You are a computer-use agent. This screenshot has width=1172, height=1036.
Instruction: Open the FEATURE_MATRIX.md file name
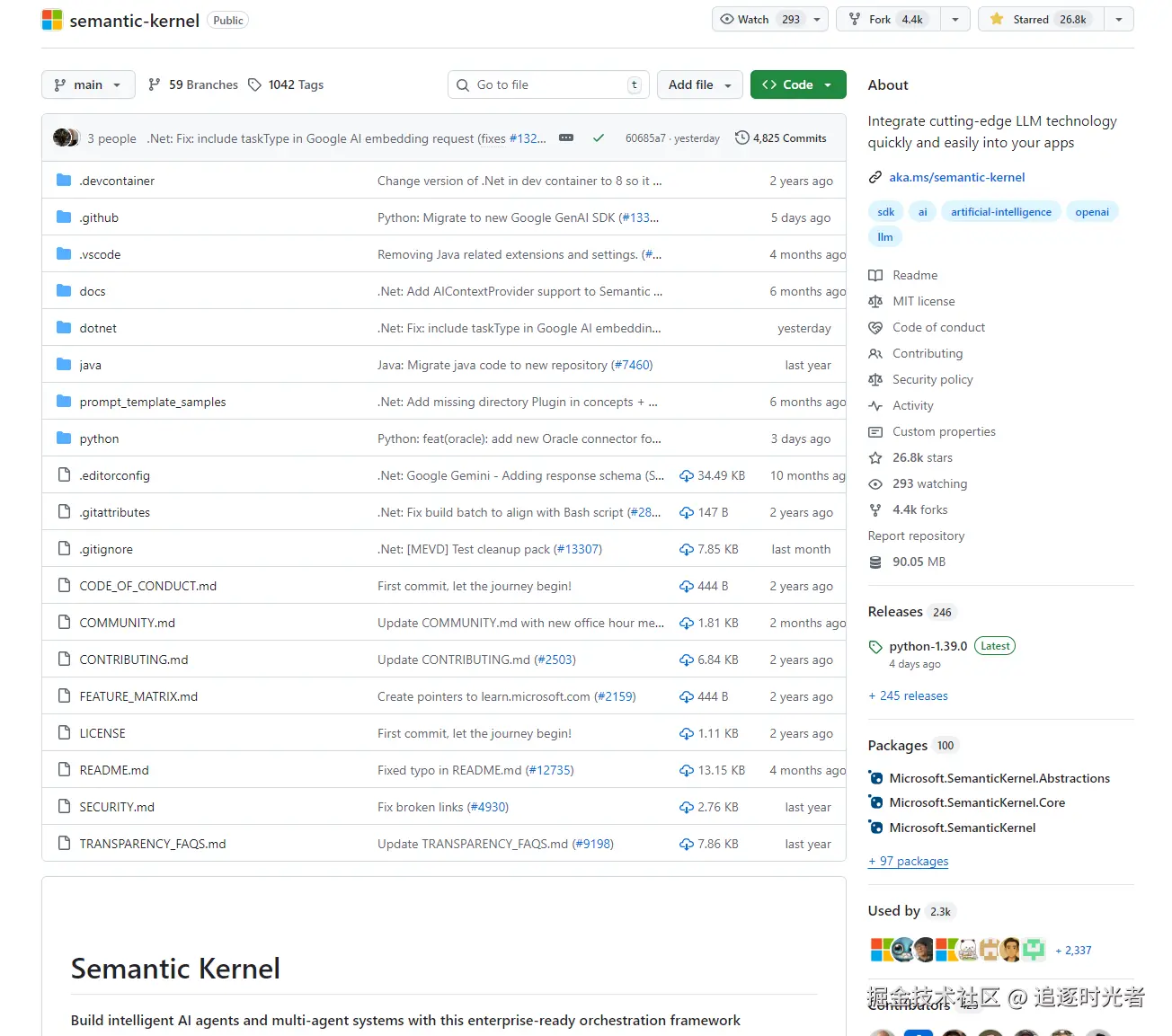coord(138,696)
